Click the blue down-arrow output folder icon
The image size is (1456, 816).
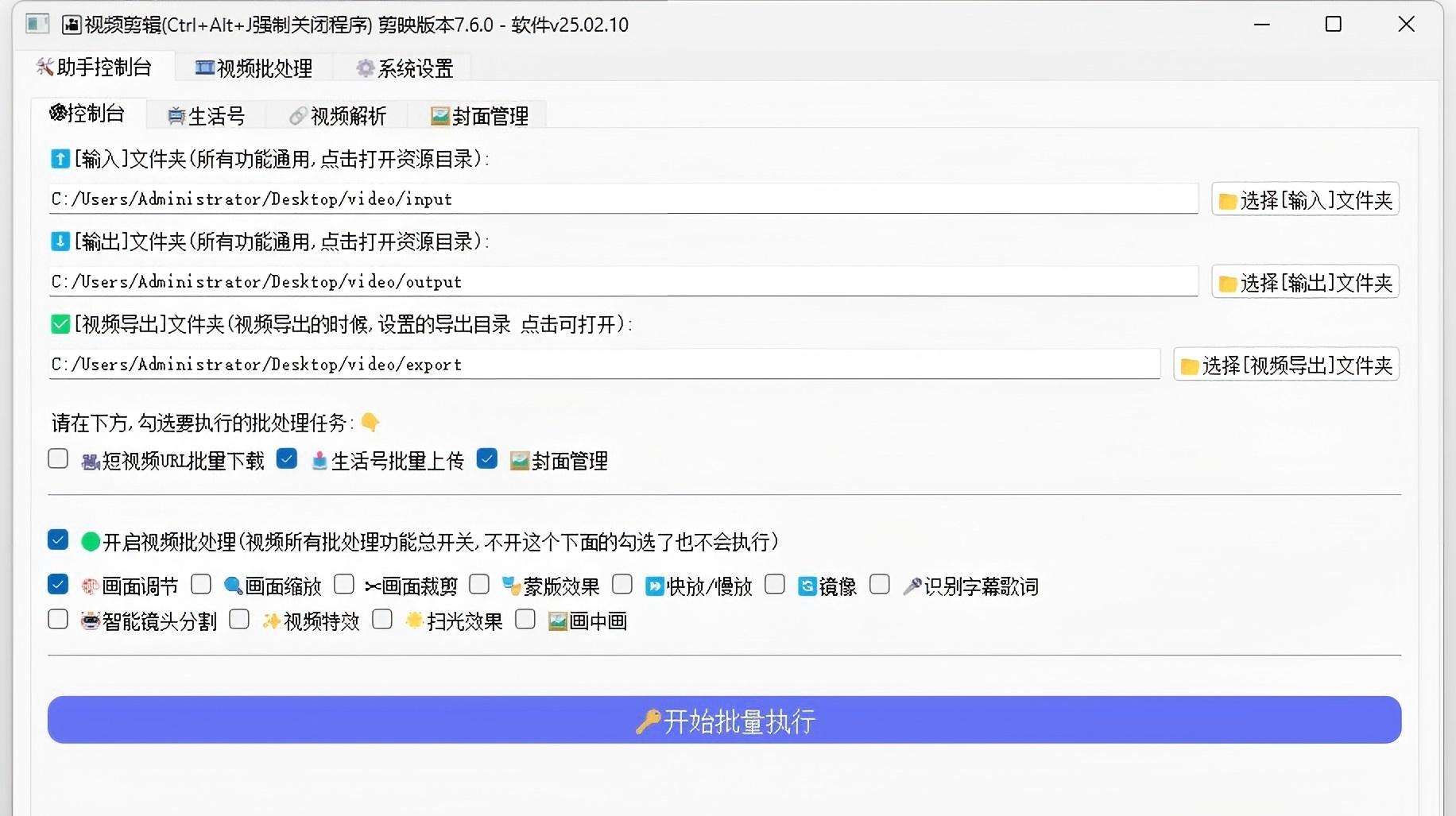point(60,242)
